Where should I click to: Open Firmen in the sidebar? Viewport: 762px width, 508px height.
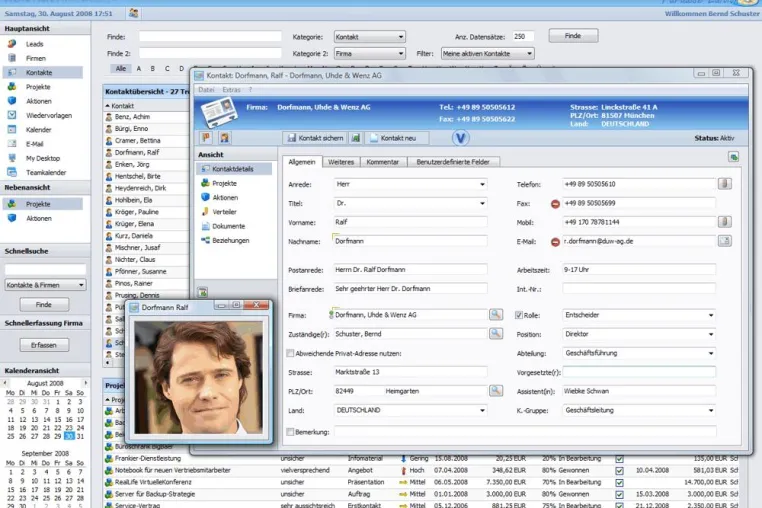tap(36, 58)
